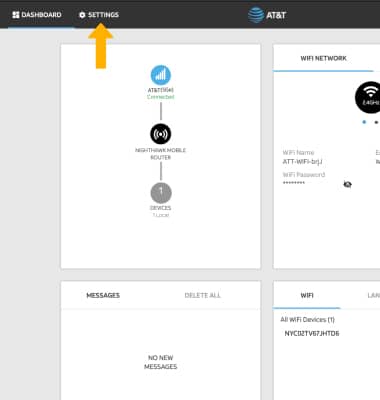Screen dimensions: 380x400
Task: Select the second dark carousel dot
Action: tap(376, 122)
